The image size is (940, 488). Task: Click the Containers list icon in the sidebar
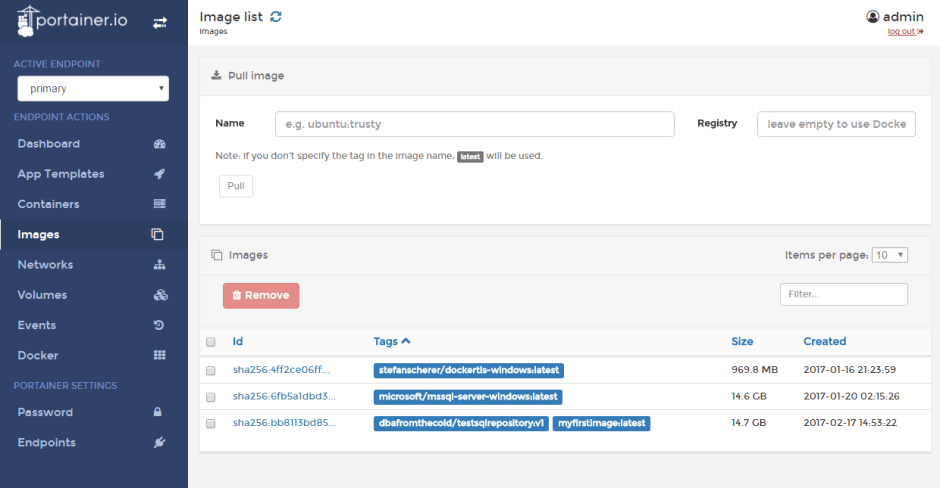point(159,204)
